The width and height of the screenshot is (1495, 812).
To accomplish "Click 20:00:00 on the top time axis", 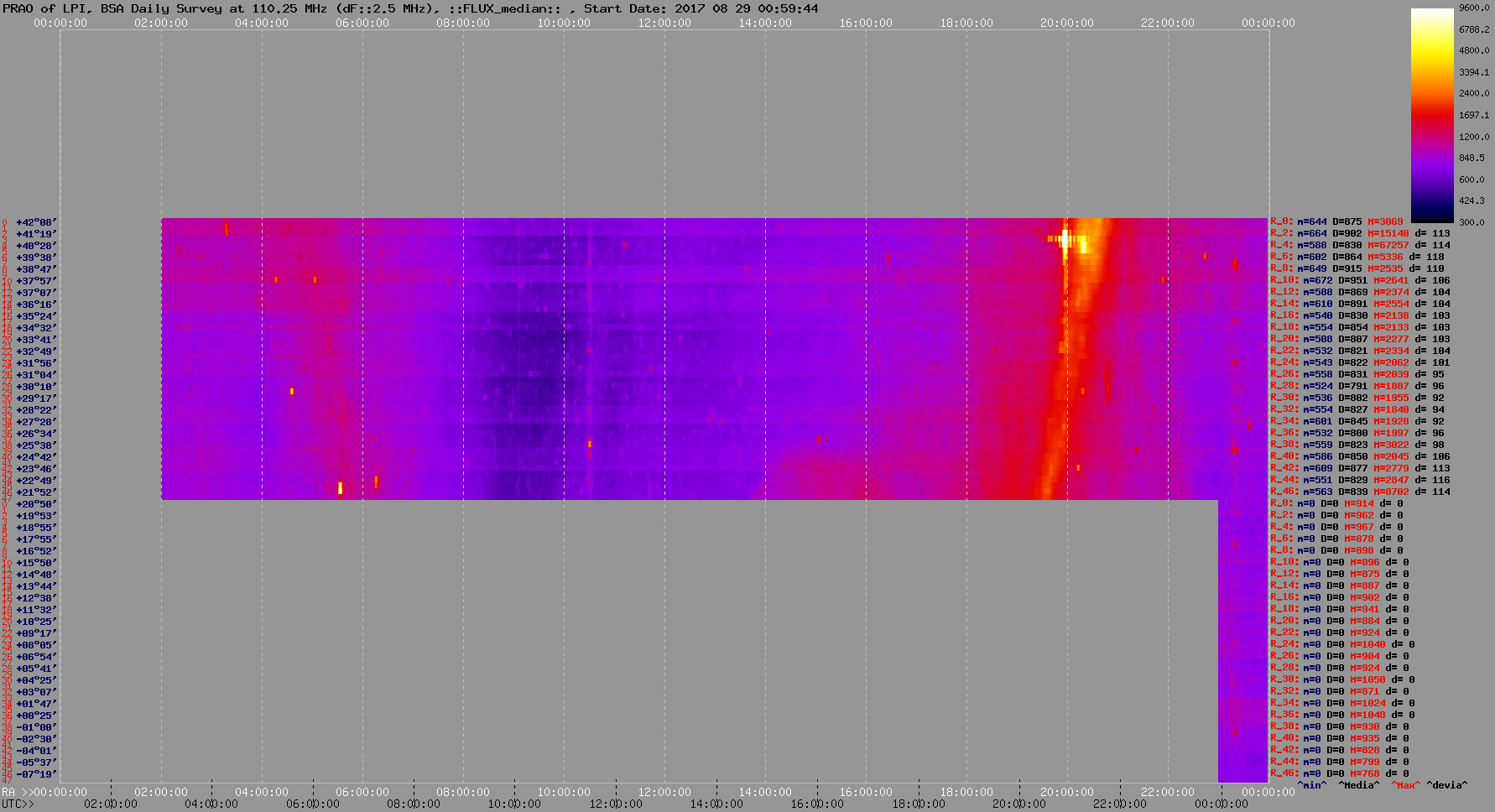I will coord(1067,23).
